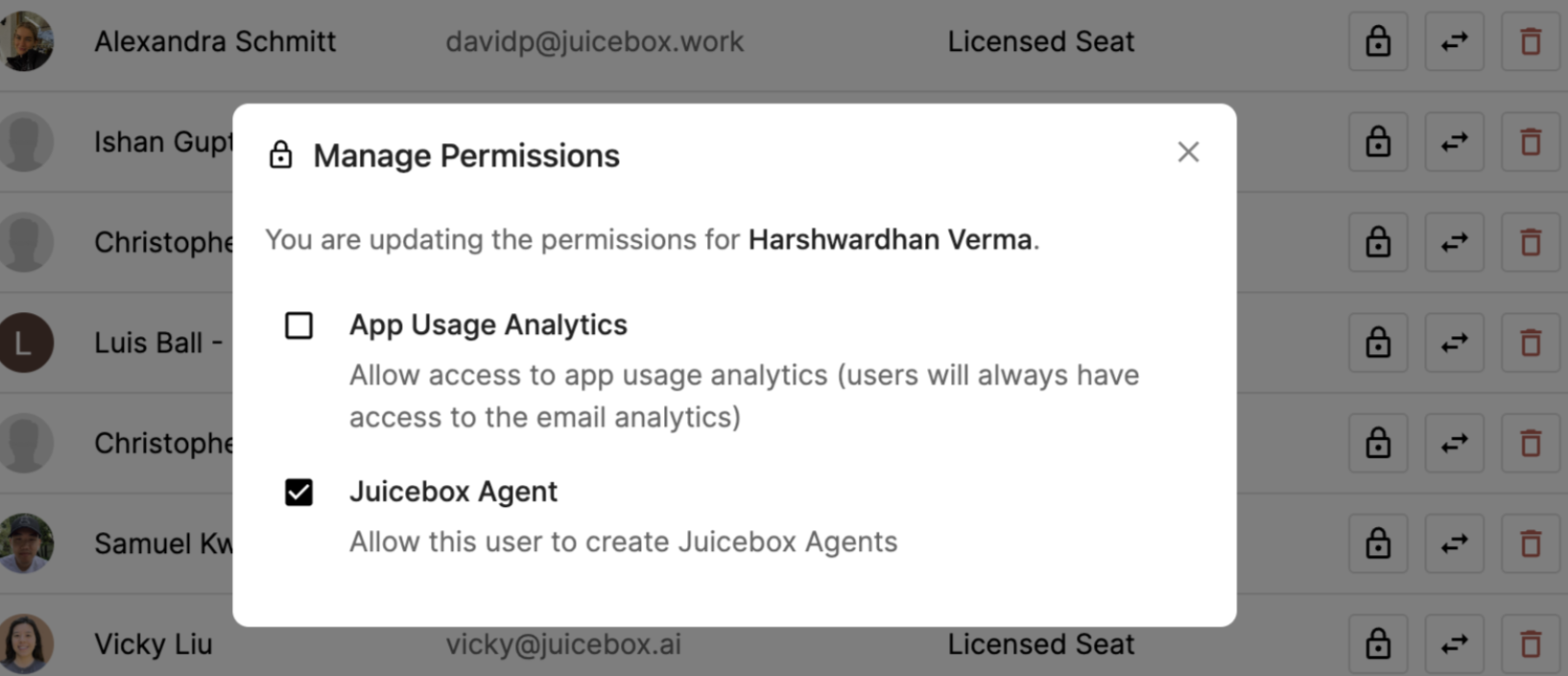The height and width of the screenshot is (676, 1568).
Task: Uncheck the Juicebox Agent checkbox
Action: 298,493
